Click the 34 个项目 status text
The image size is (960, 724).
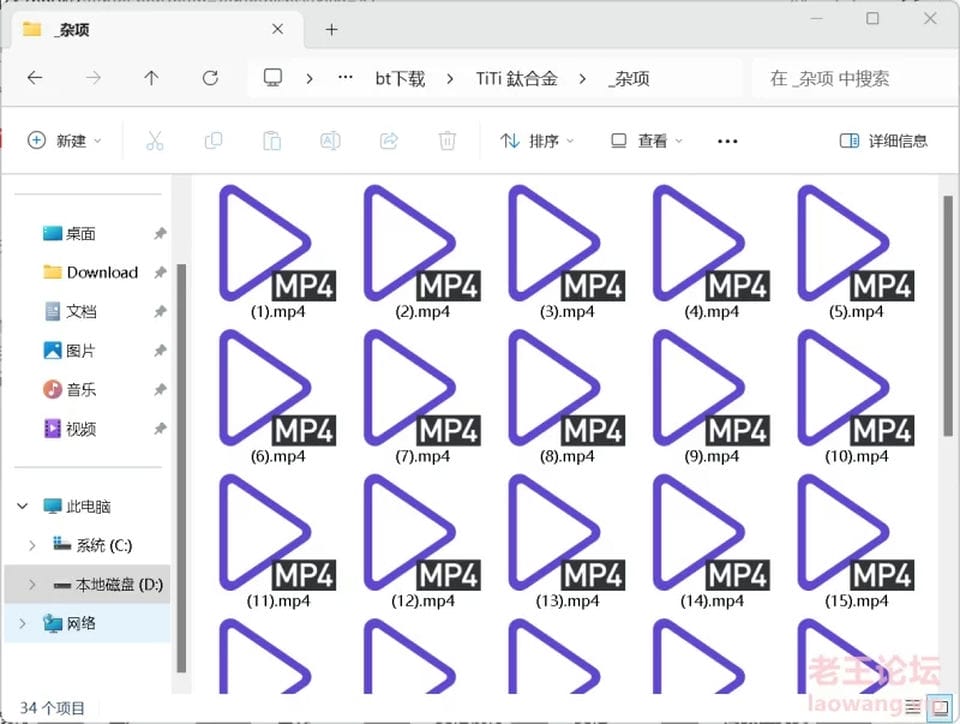52,708
